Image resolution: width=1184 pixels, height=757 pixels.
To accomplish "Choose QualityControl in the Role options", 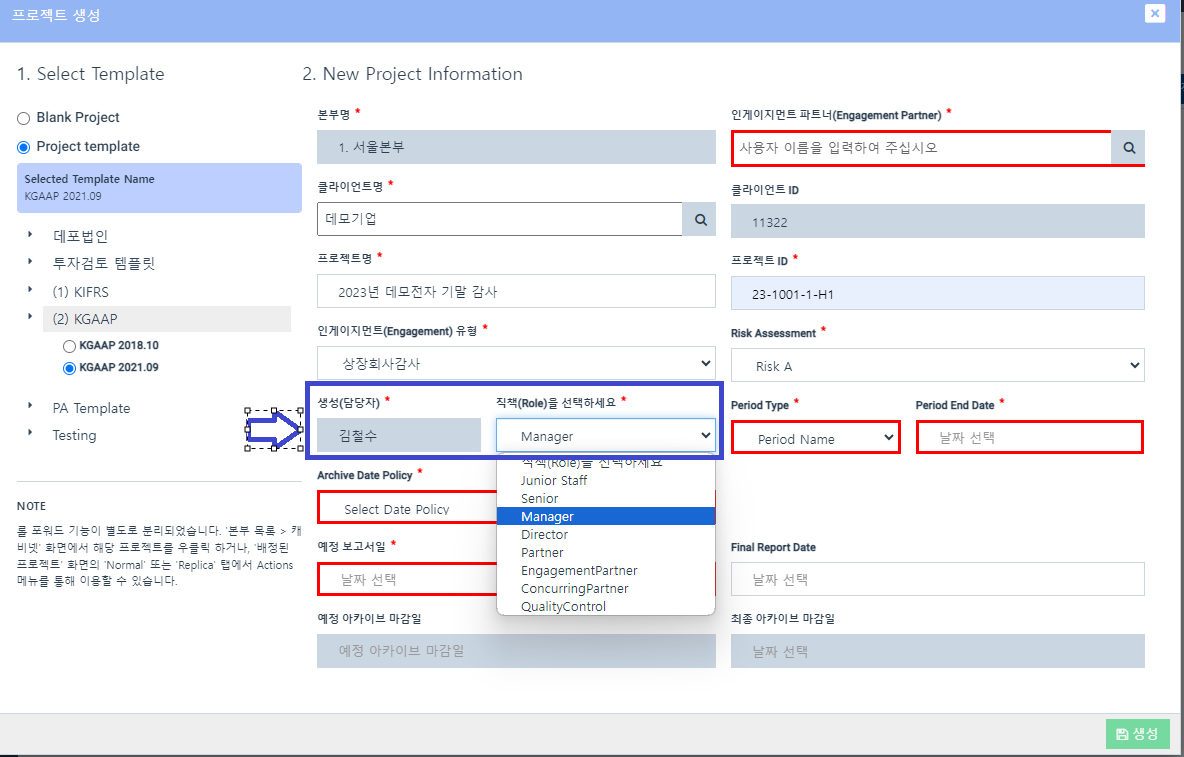I will 563,606.
